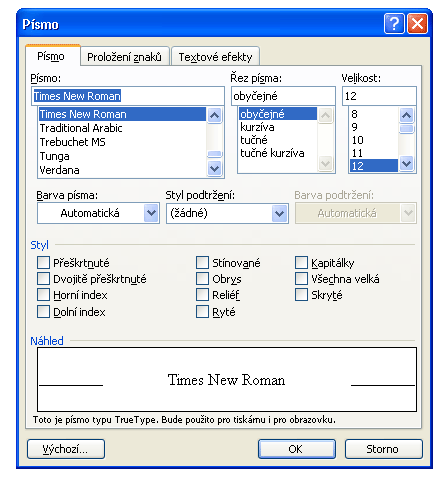Tick the Ryté checkbox
This screenshot has width=445, height=479.
(202, 312)
